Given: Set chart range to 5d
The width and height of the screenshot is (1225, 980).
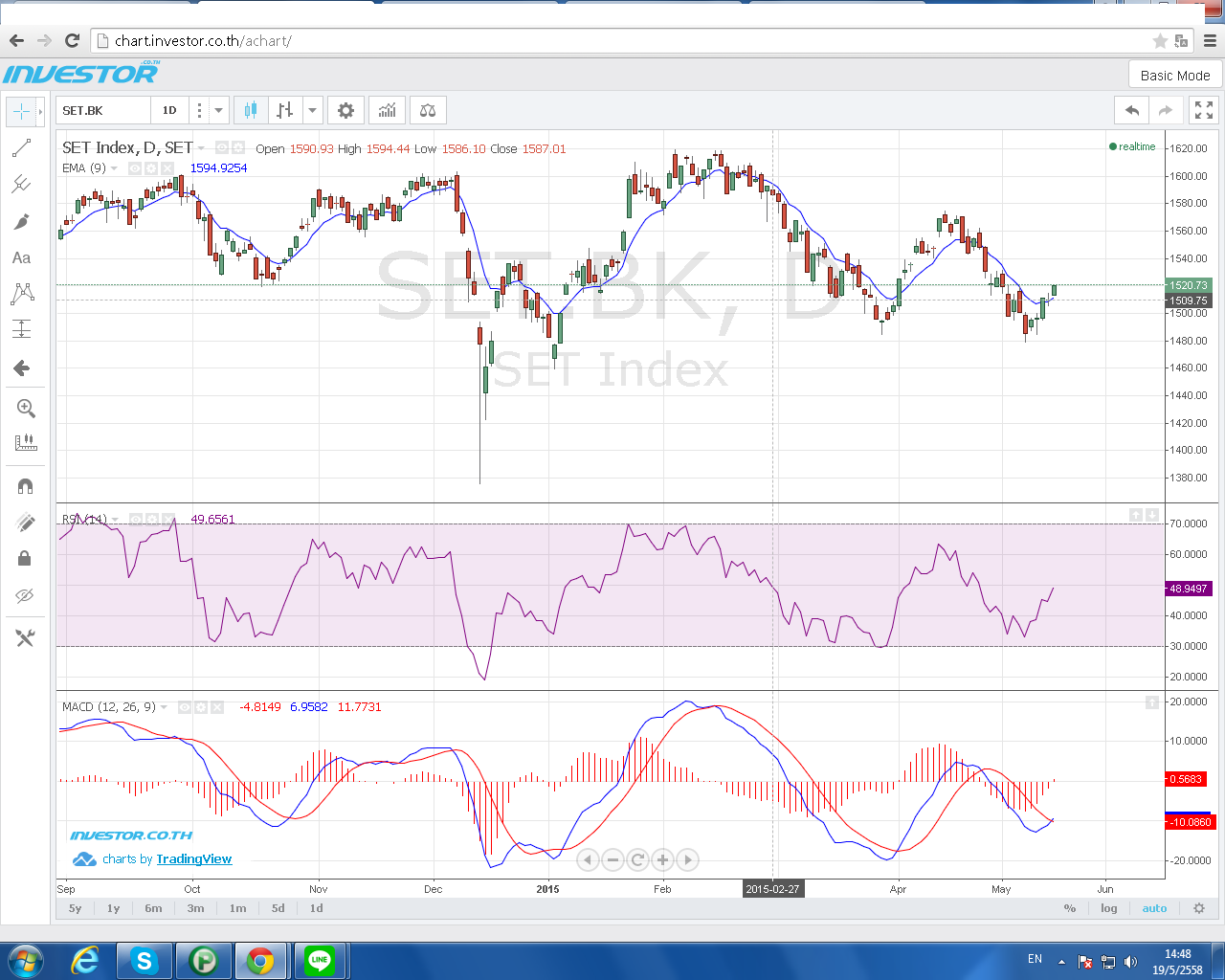Looking at the screenshot, I should (278, 908).
